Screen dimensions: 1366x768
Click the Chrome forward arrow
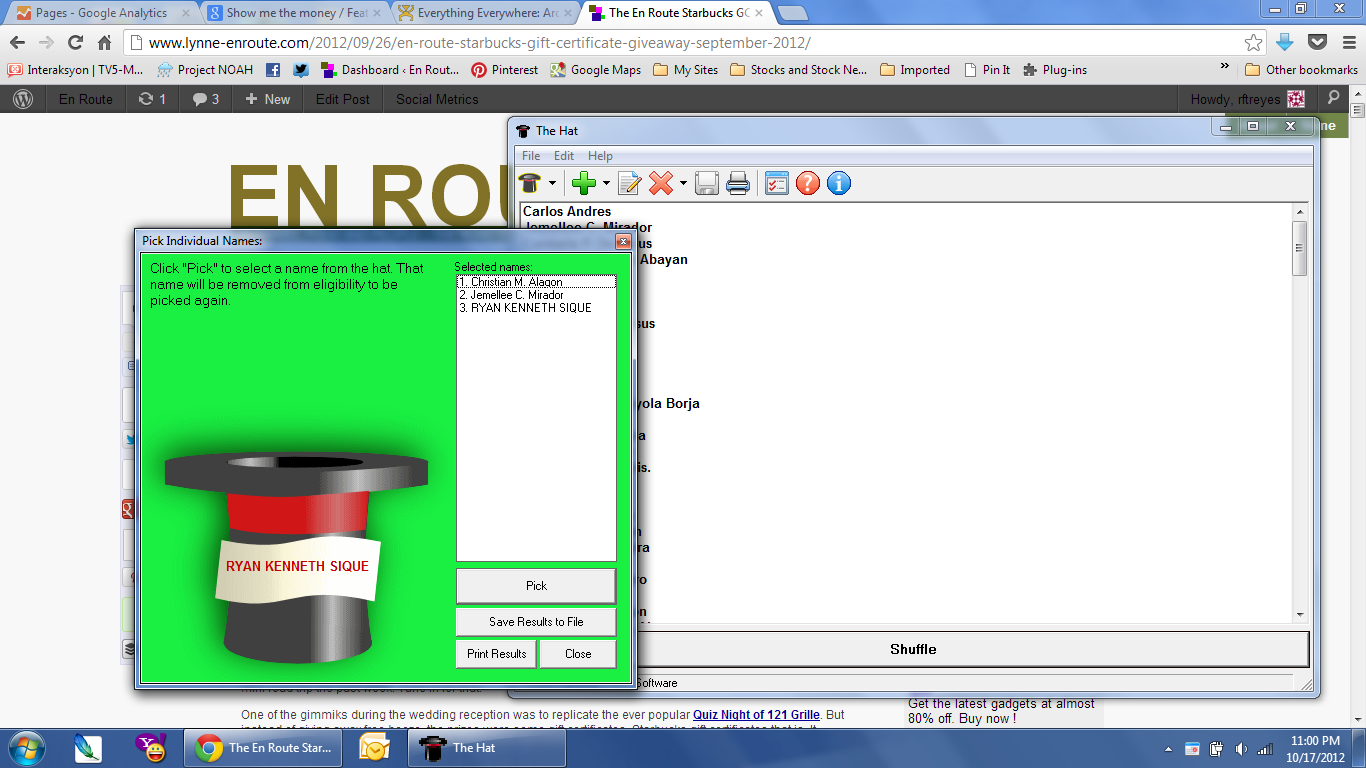[46, 43]
